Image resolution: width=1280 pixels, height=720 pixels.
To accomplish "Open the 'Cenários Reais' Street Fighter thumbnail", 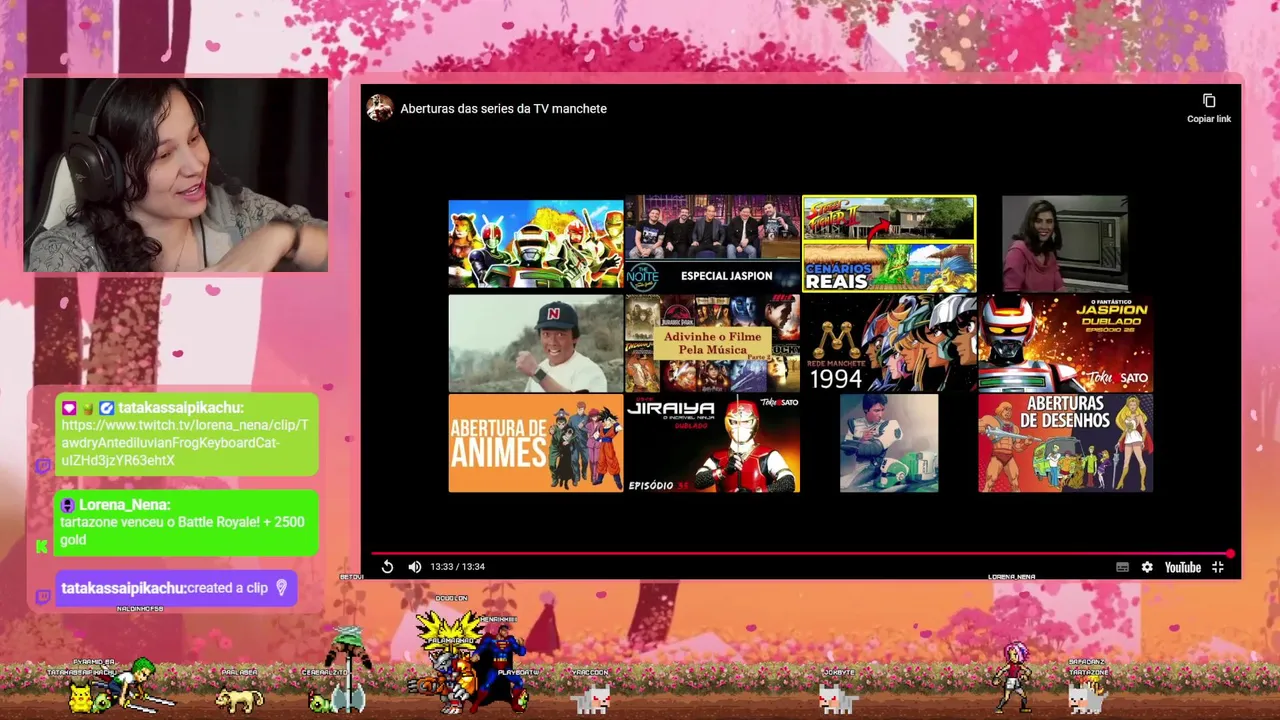I will tap(889, 243).
